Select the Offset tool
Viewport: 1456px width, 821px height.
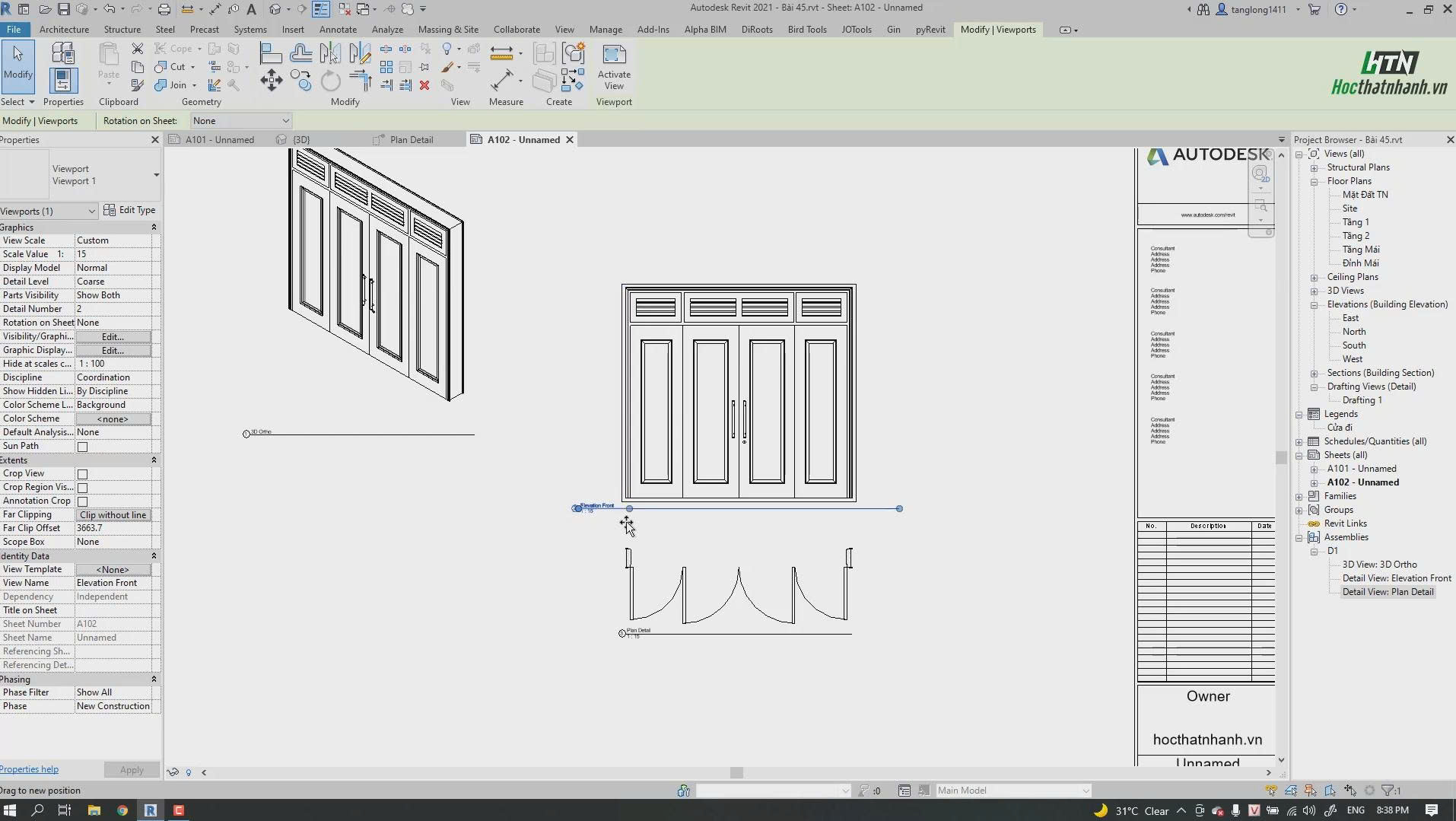coord(301,53)
